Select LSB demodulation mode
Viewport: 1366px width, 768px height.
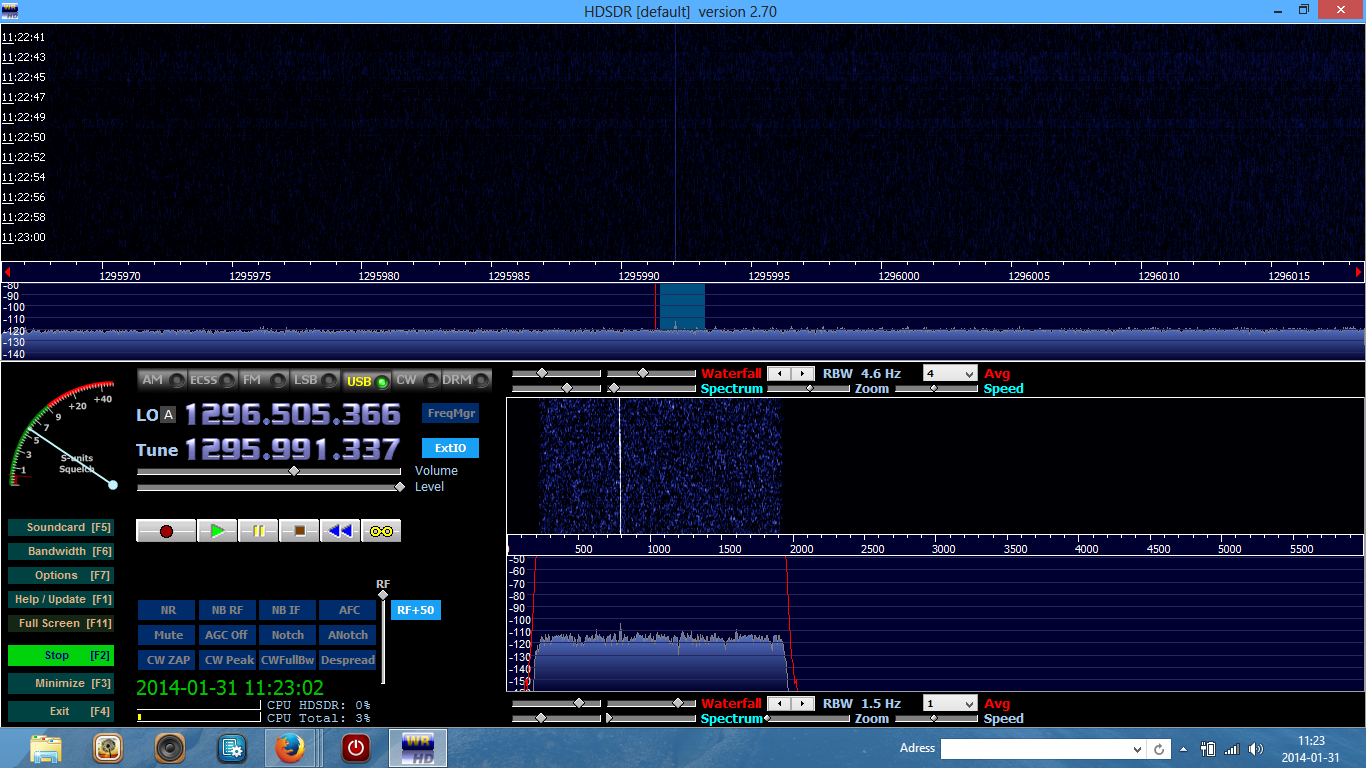[x=315, y=380]
